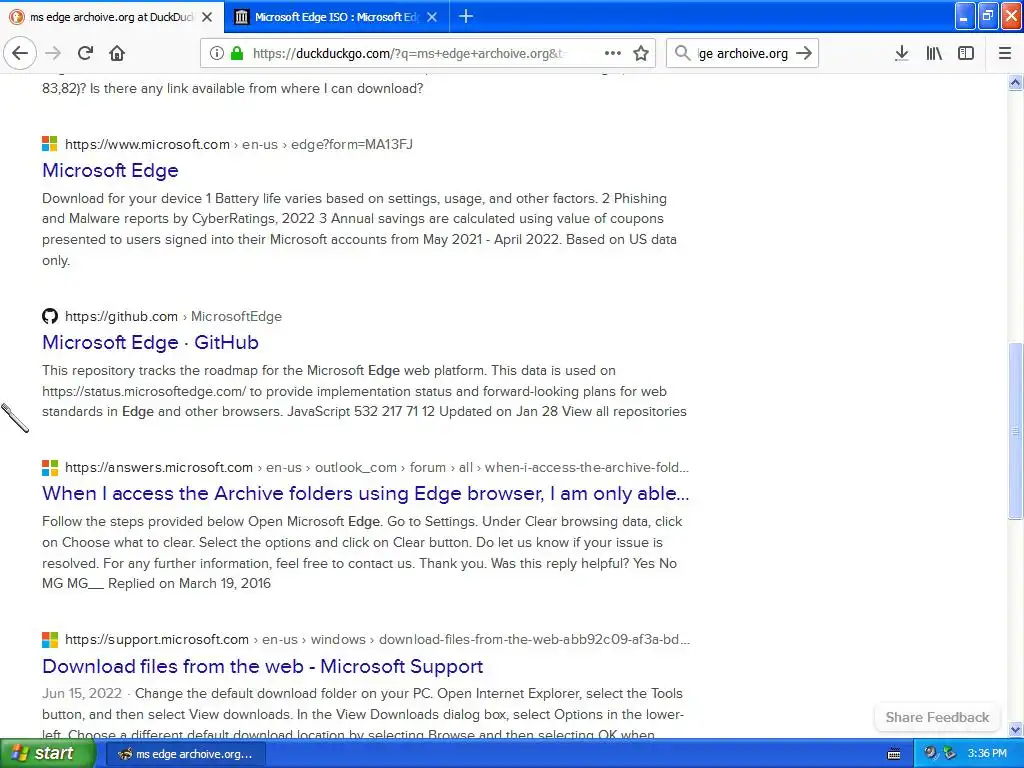Open the Archive folders using Edge result
Viewport: 1024px width, 768px height.
click(366, 494)
